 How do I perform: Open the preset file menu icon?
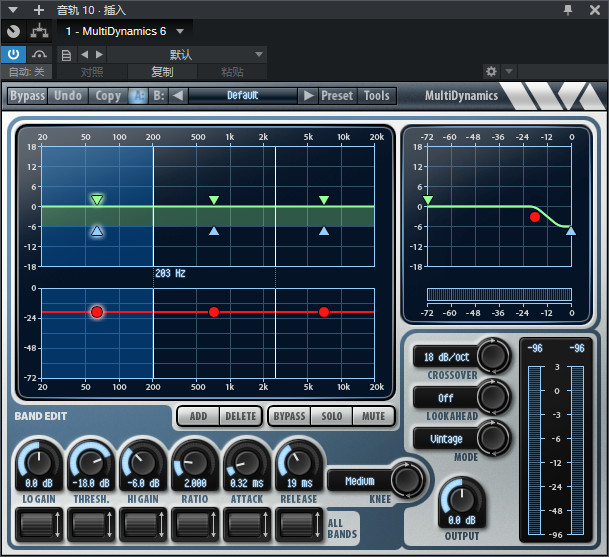(x=66, y=55)
